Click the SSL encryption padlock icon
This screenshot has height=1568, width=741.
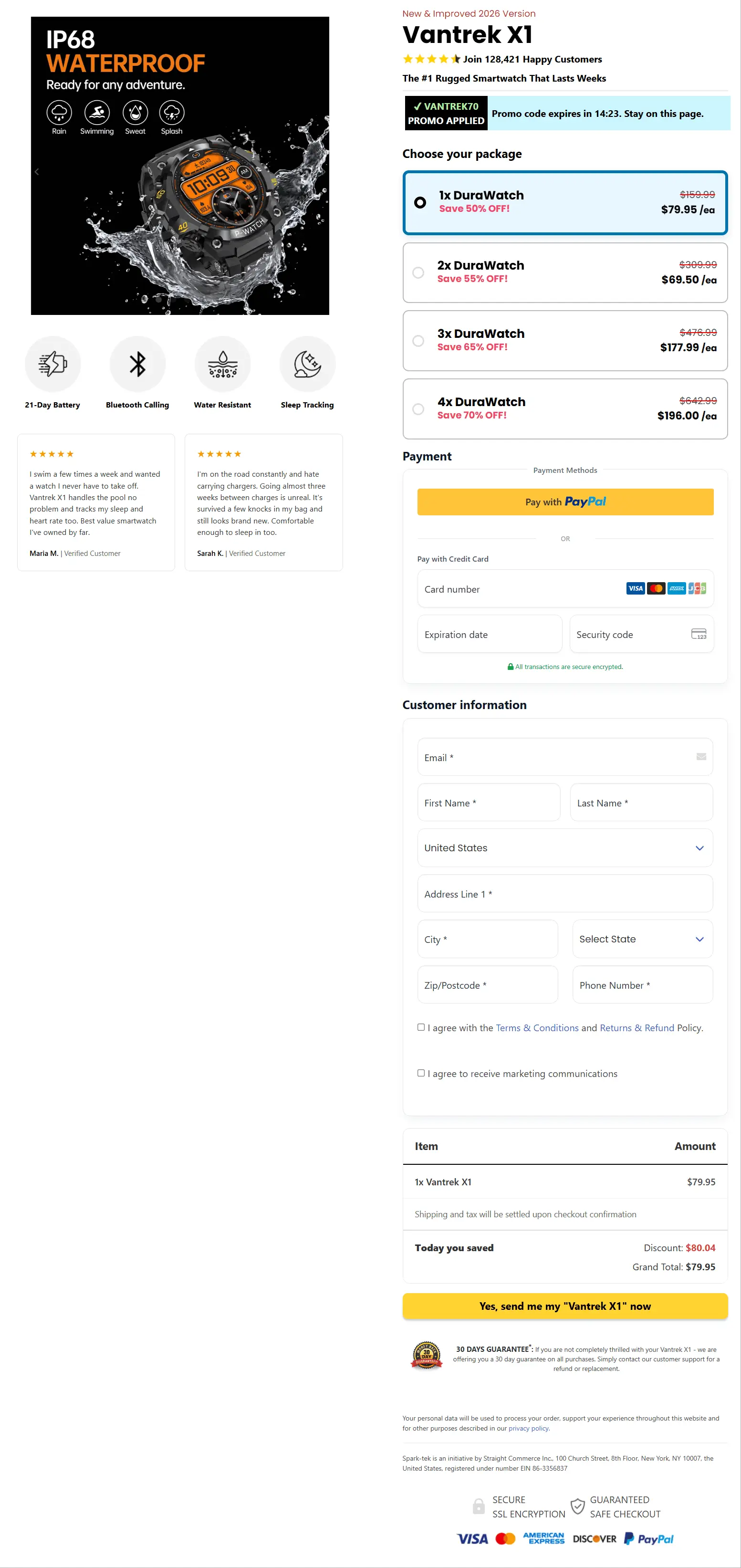click(479, 1506)
